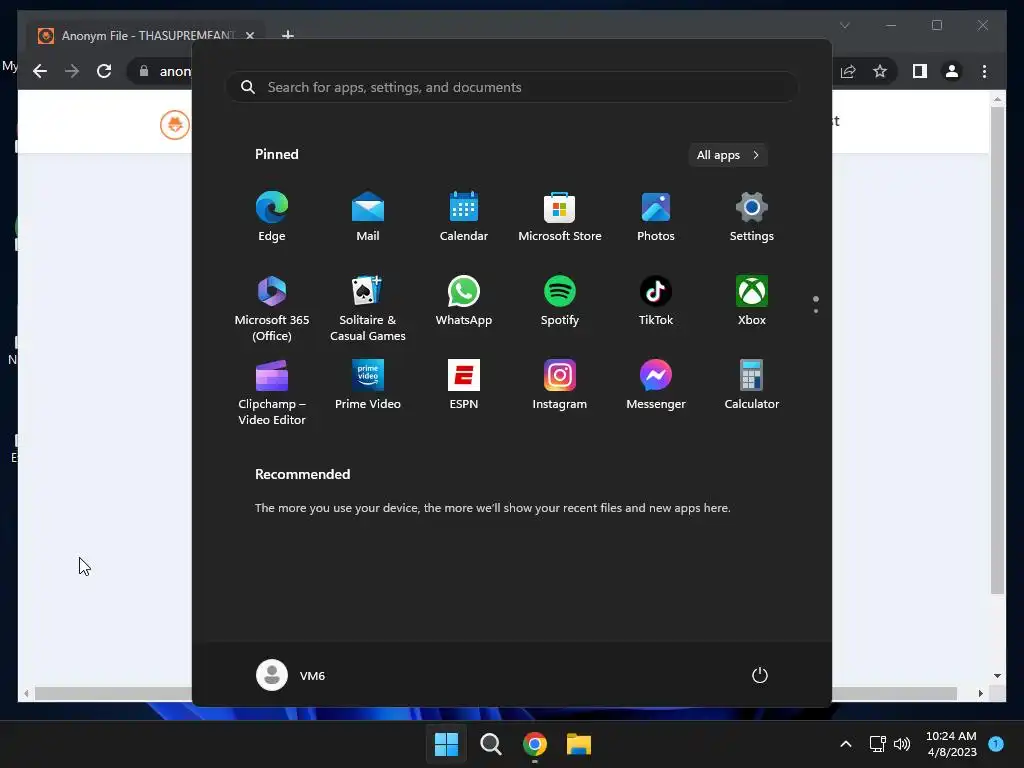View site information lock icon in Chrome
The width and height of the screenshot is (1024, 768).
(x=144, y=71)
